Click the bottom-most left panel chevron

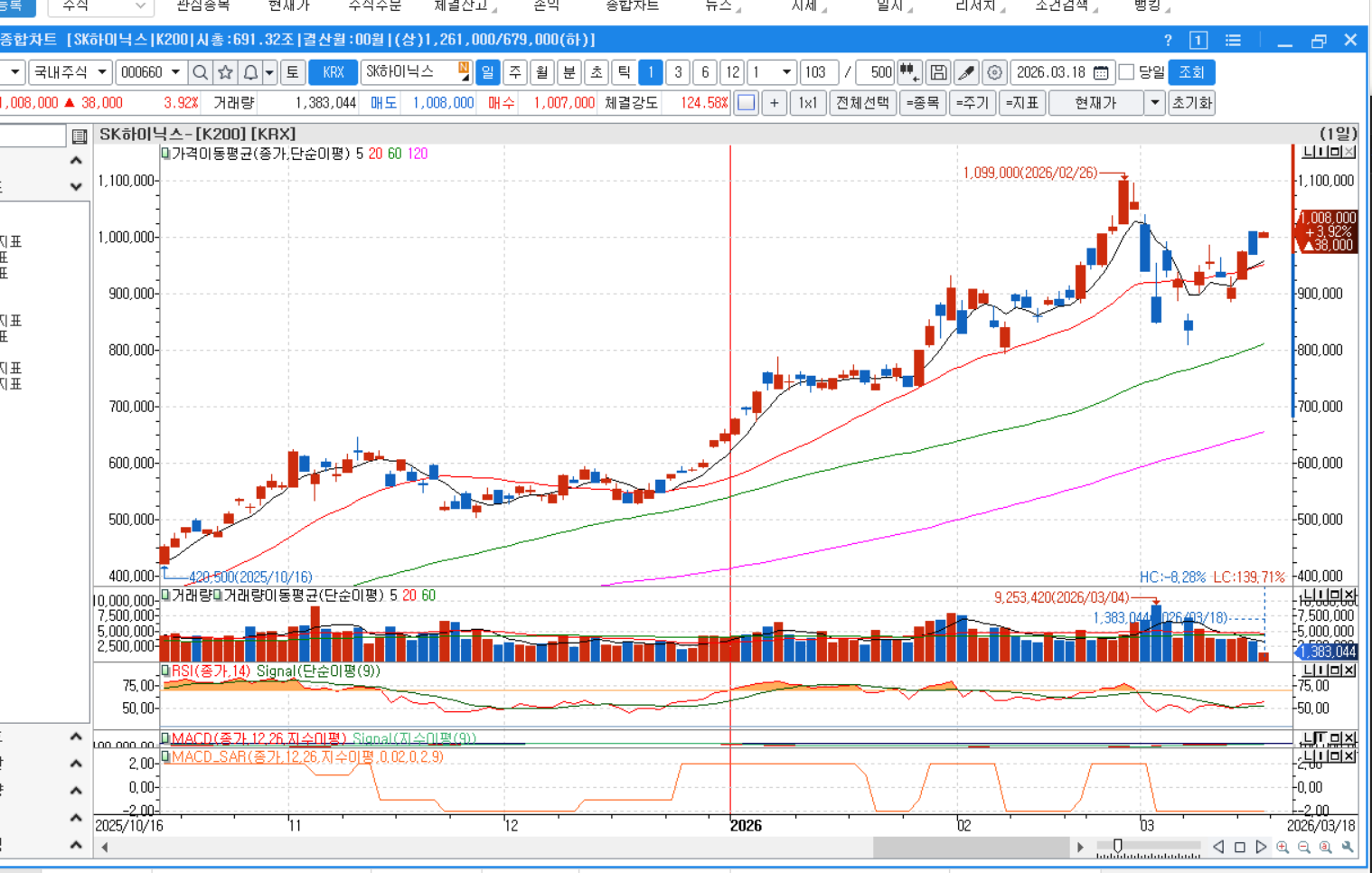[x=76, y=845]
